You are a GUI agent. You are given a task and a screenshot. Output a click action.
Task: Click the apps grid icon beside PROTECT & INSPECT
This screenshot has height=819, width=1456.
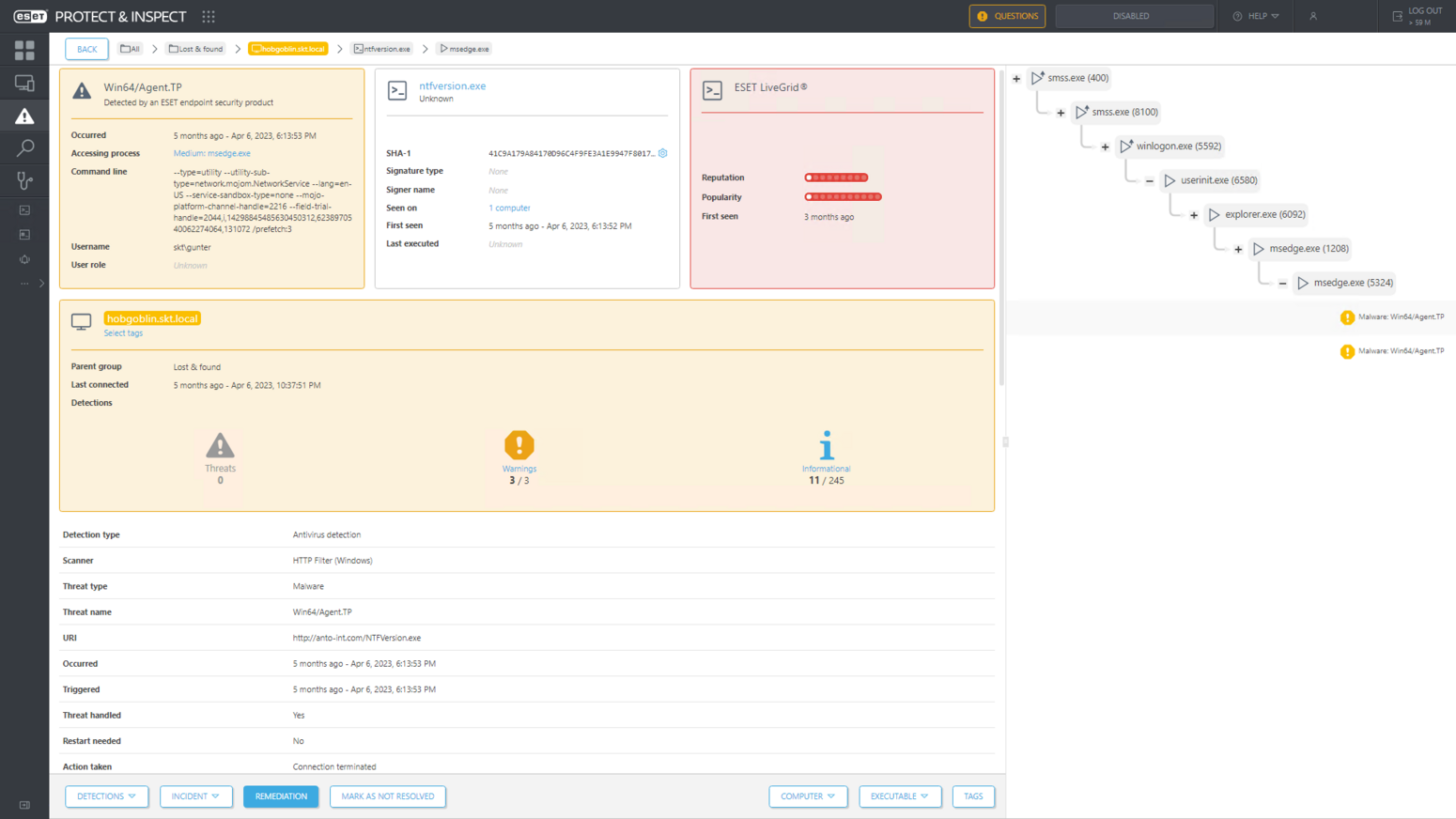point(209,16)
